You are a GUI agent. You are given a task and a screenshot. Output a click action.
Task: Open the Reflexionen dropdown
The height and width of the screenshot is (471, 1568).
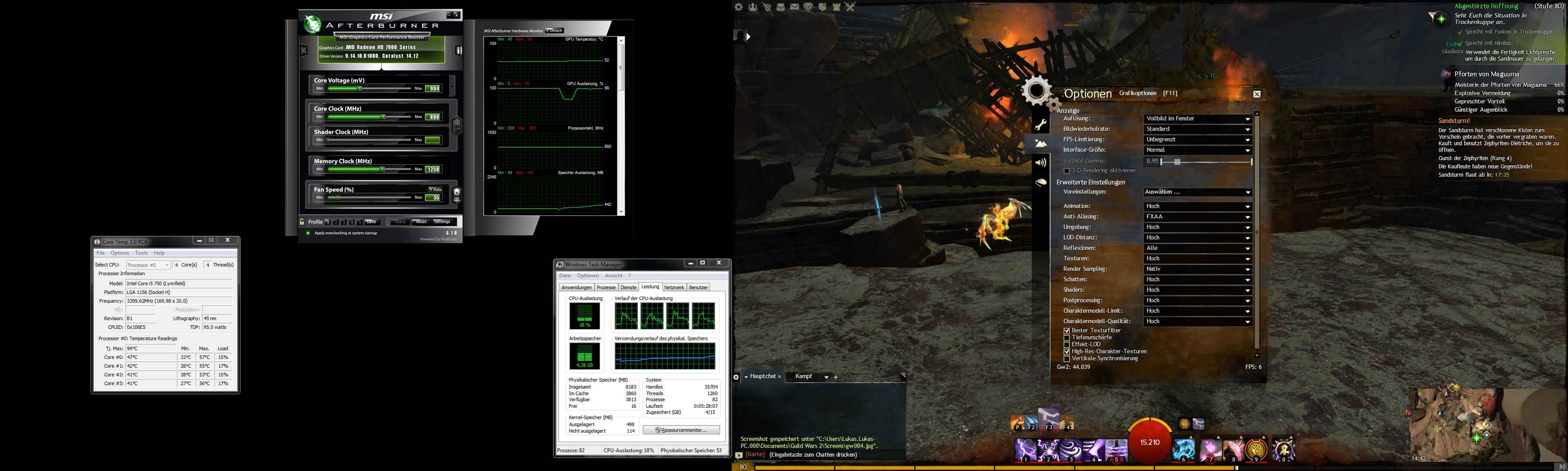(x=1197, y=249)
